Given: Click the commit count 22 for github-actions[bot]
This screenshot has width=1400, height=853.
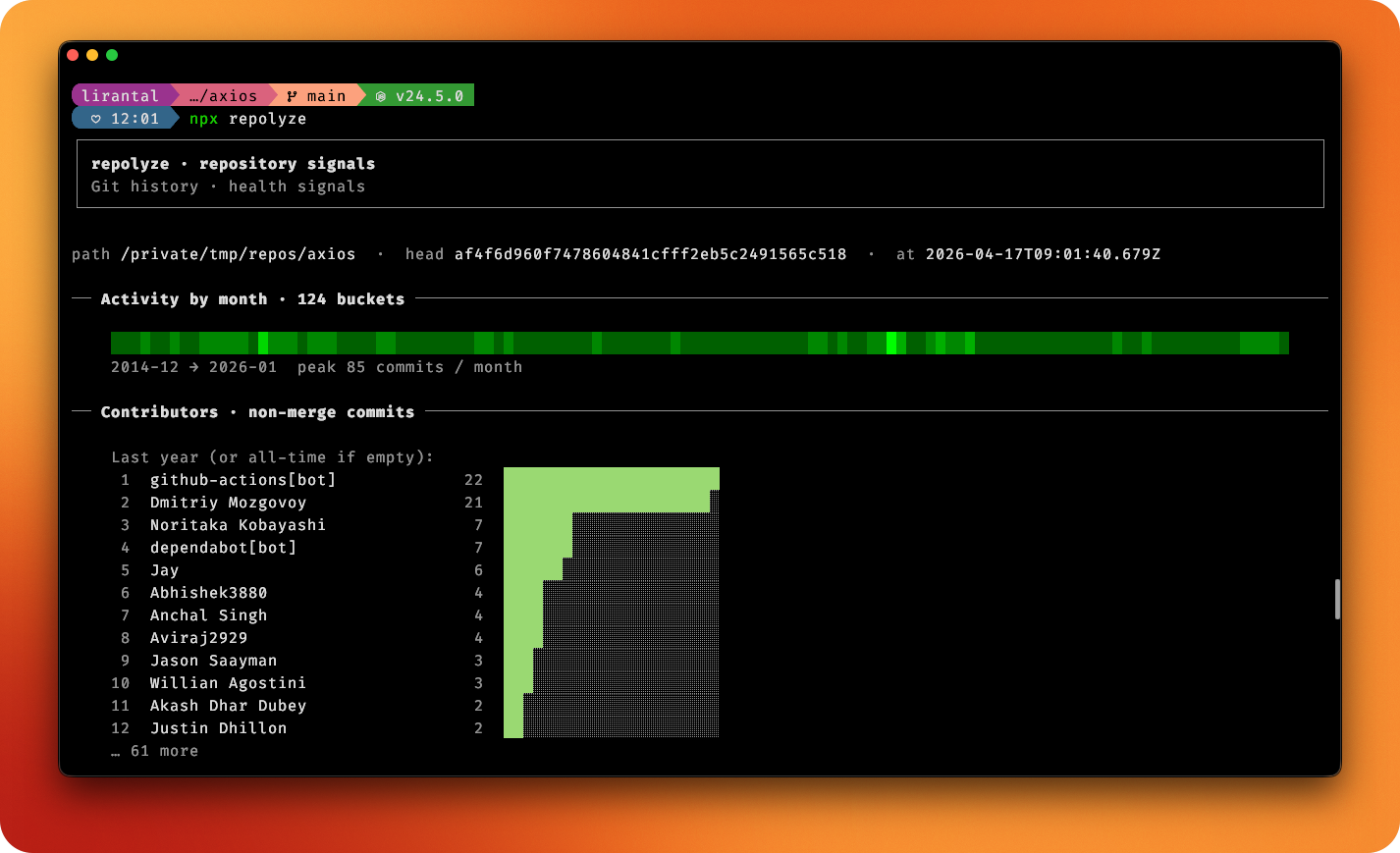Looking at the screenshot, I should 473,480.
